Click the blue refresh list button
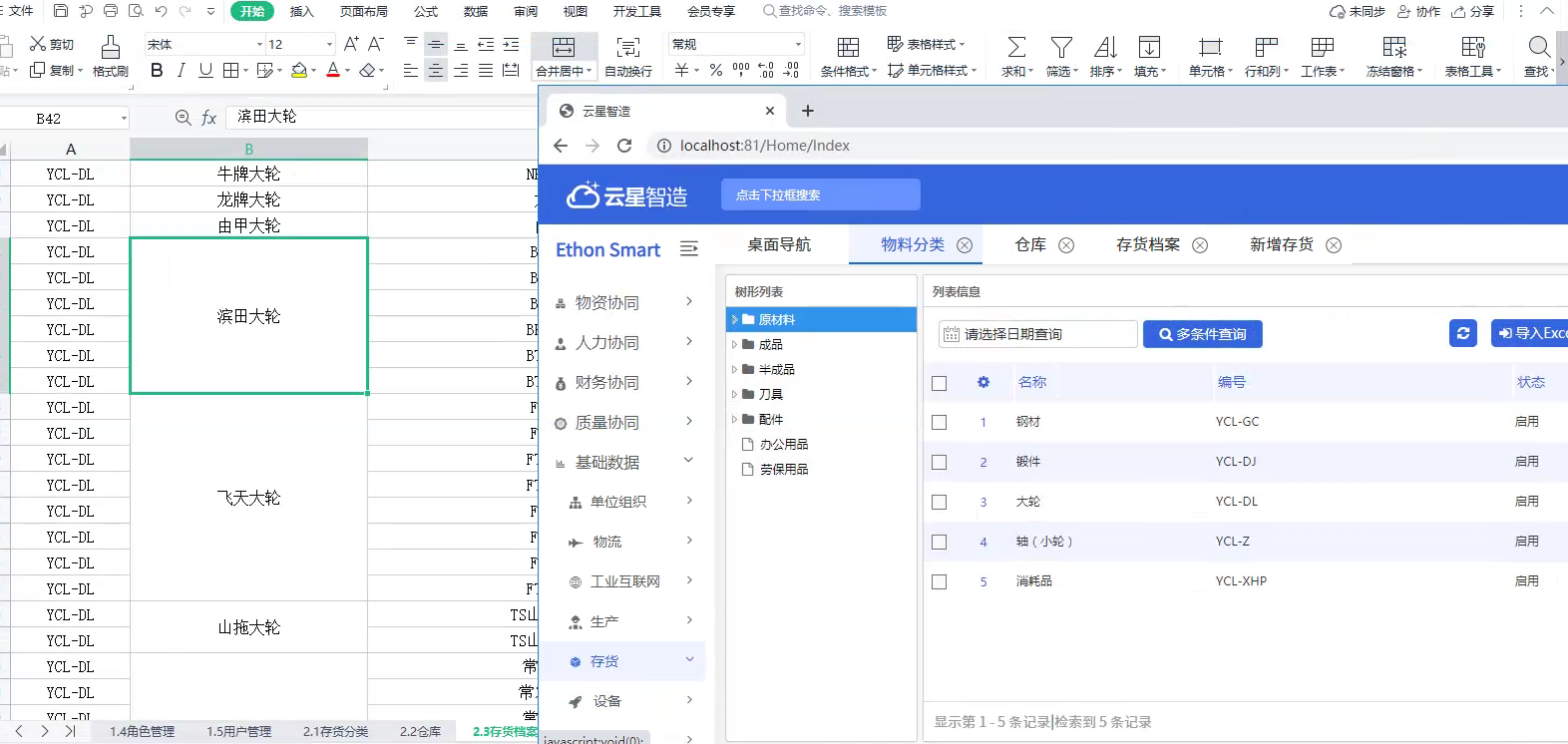Screen dimensions: 1568x744 (1462, 334)
